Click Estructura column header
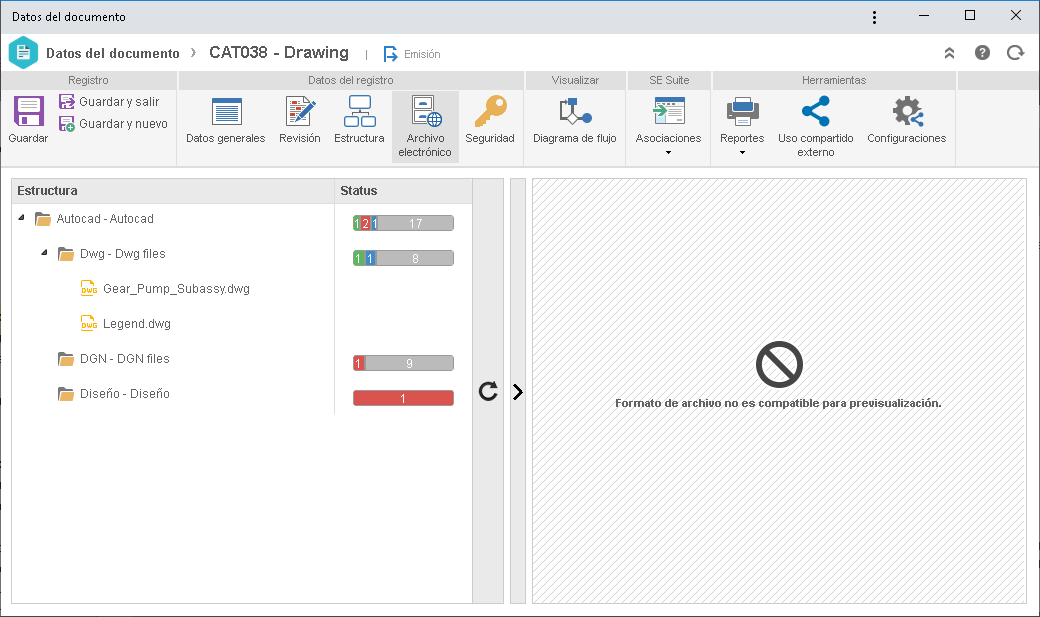This screenshot has height=617, width=1040. 172,190
